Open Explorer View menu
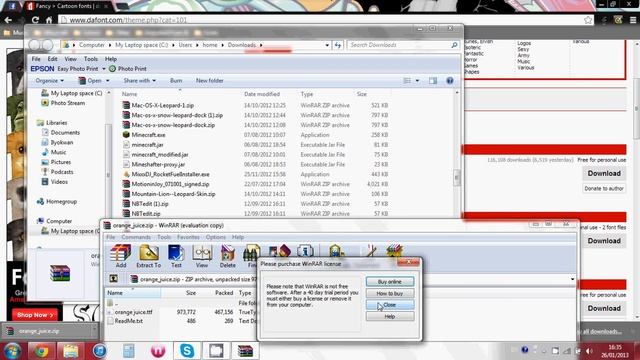 pos(71,59)
